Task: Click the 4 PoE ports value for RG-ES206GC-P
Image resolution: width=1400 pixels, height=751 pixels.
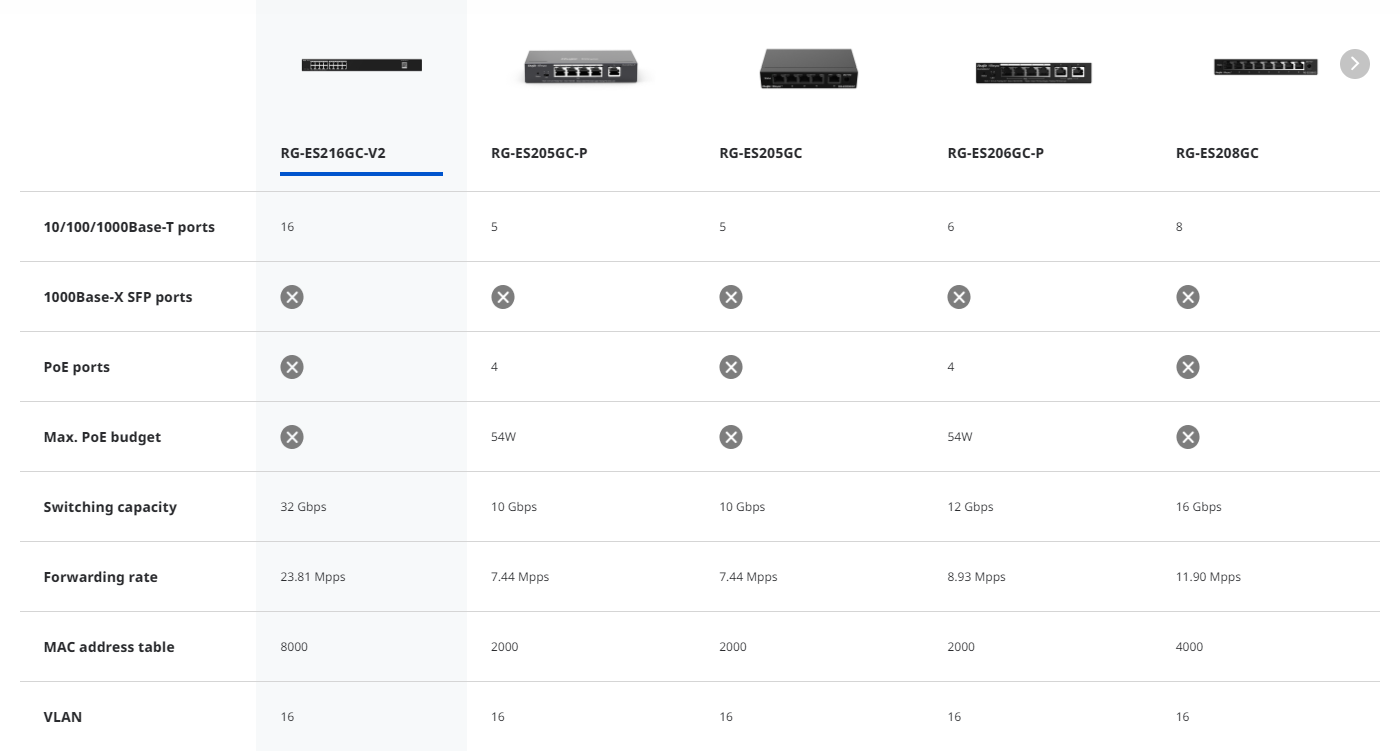Action: pos(951,367)
